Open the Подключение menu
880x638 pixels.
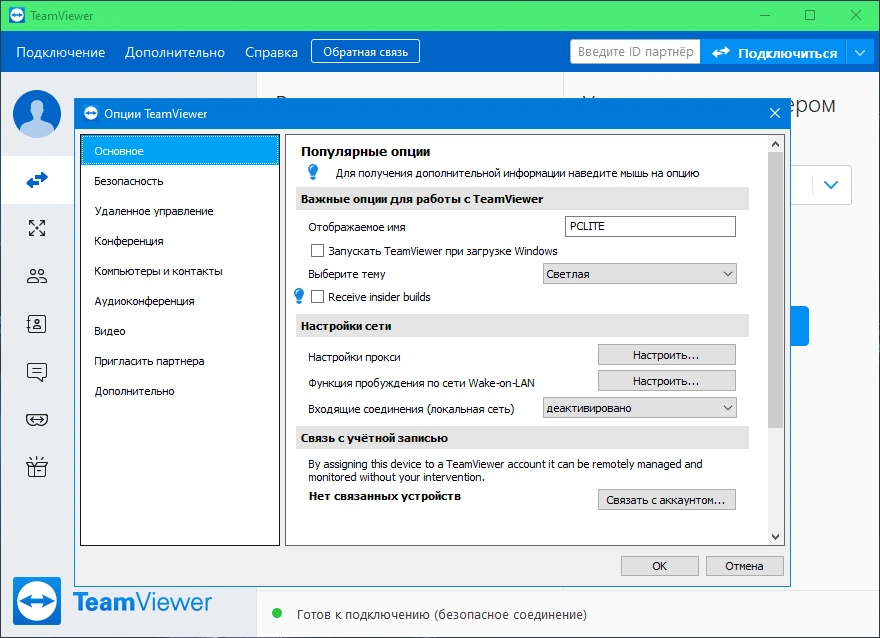(61, 52)
